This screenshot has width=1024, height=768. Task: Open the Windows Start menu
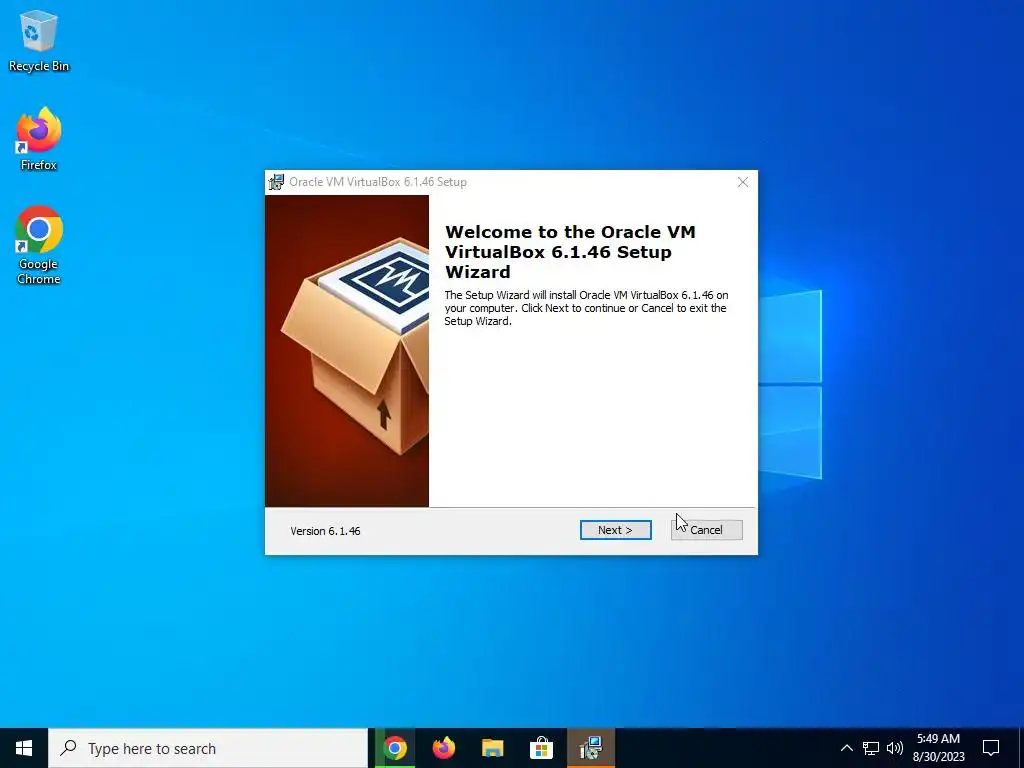pos(24,748)
